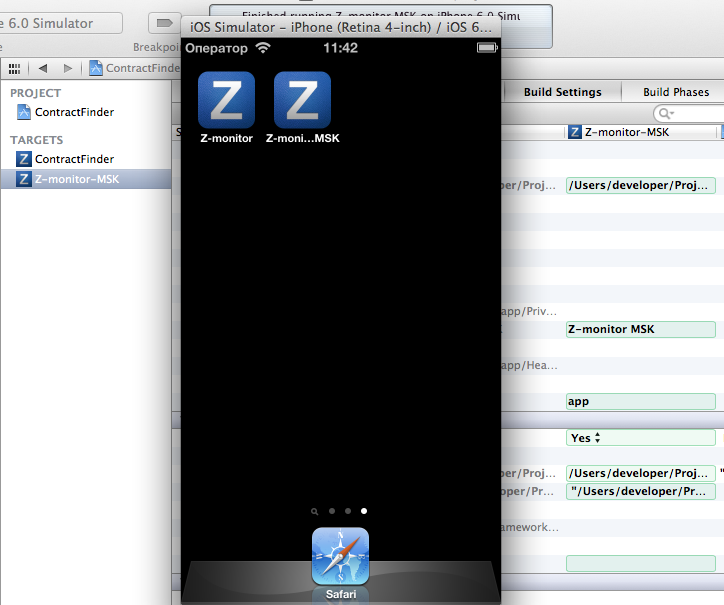Click the Breakpoints toolbar button
Image resolution: width=724 pixels, height=605 pixels.
coord(164,23)
